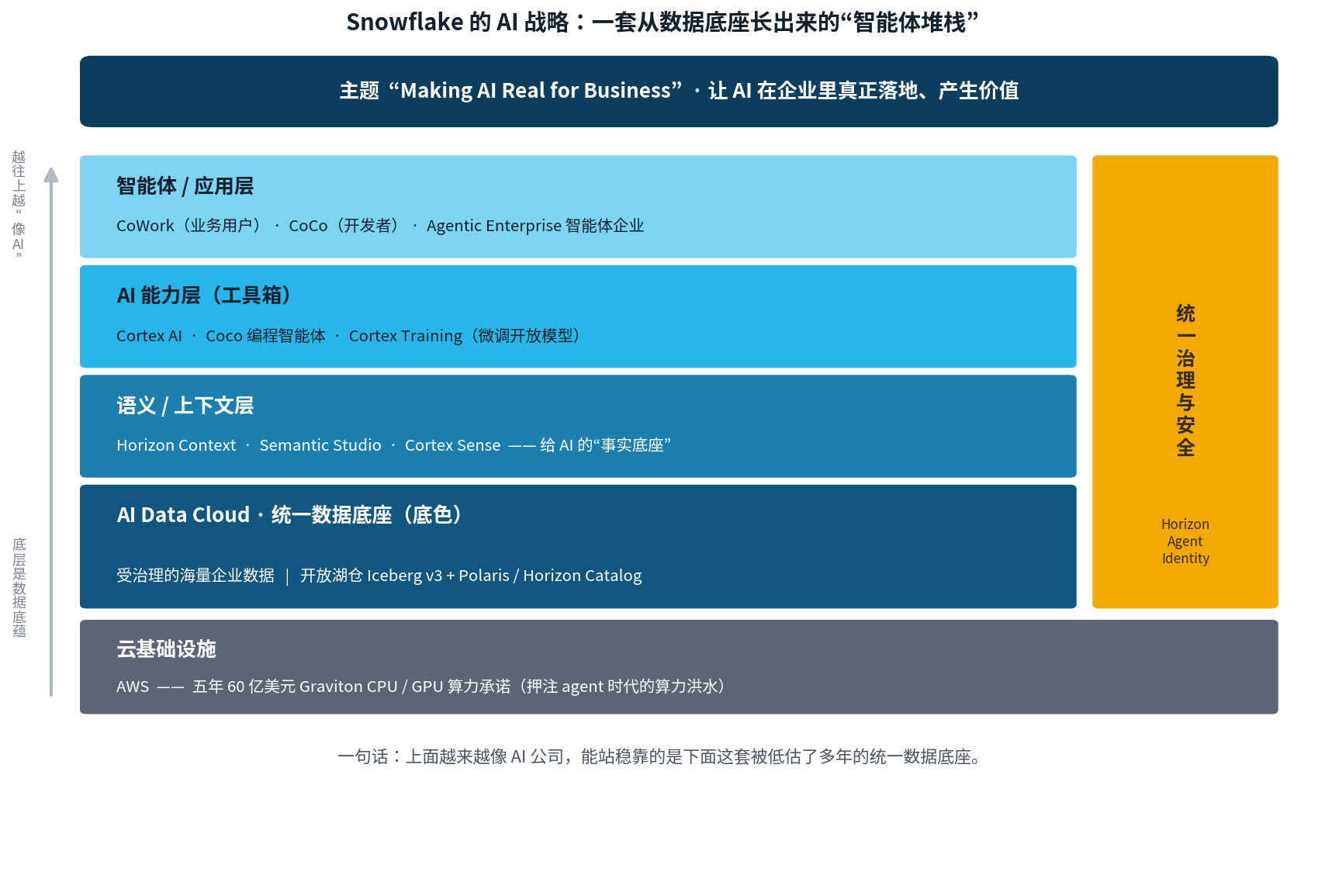Select the "云基础设施" heading
The height and width of the screenshot is (896, 1325).
point(166,649)
